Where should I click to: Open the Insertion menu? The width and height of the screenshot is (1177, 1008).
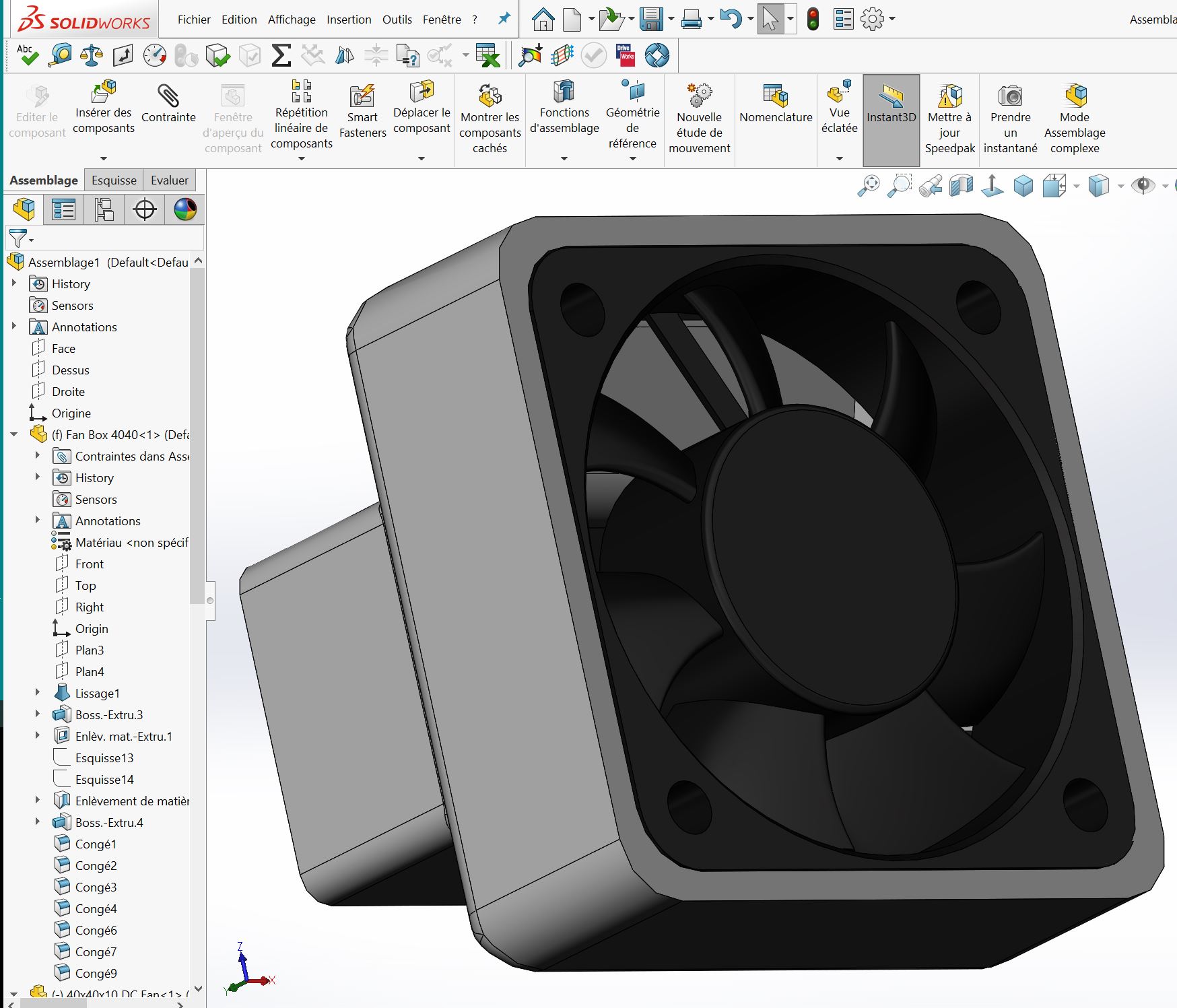349,20
